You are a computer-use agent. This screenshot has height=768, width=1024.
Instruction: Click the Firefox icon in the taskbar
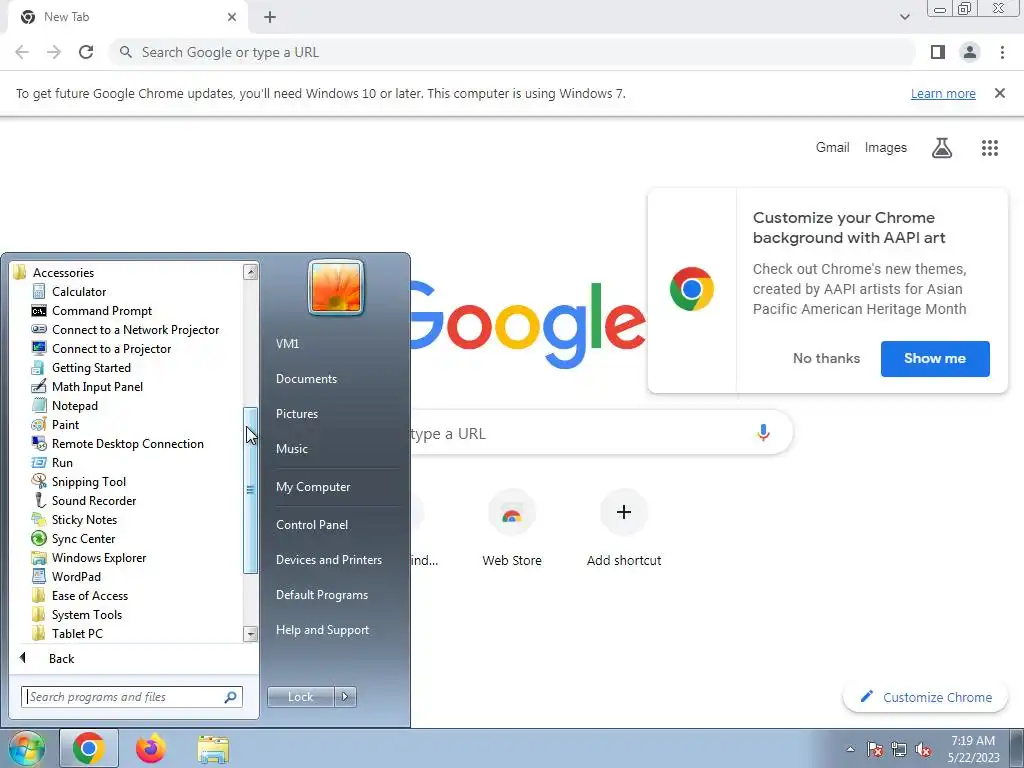150,749
